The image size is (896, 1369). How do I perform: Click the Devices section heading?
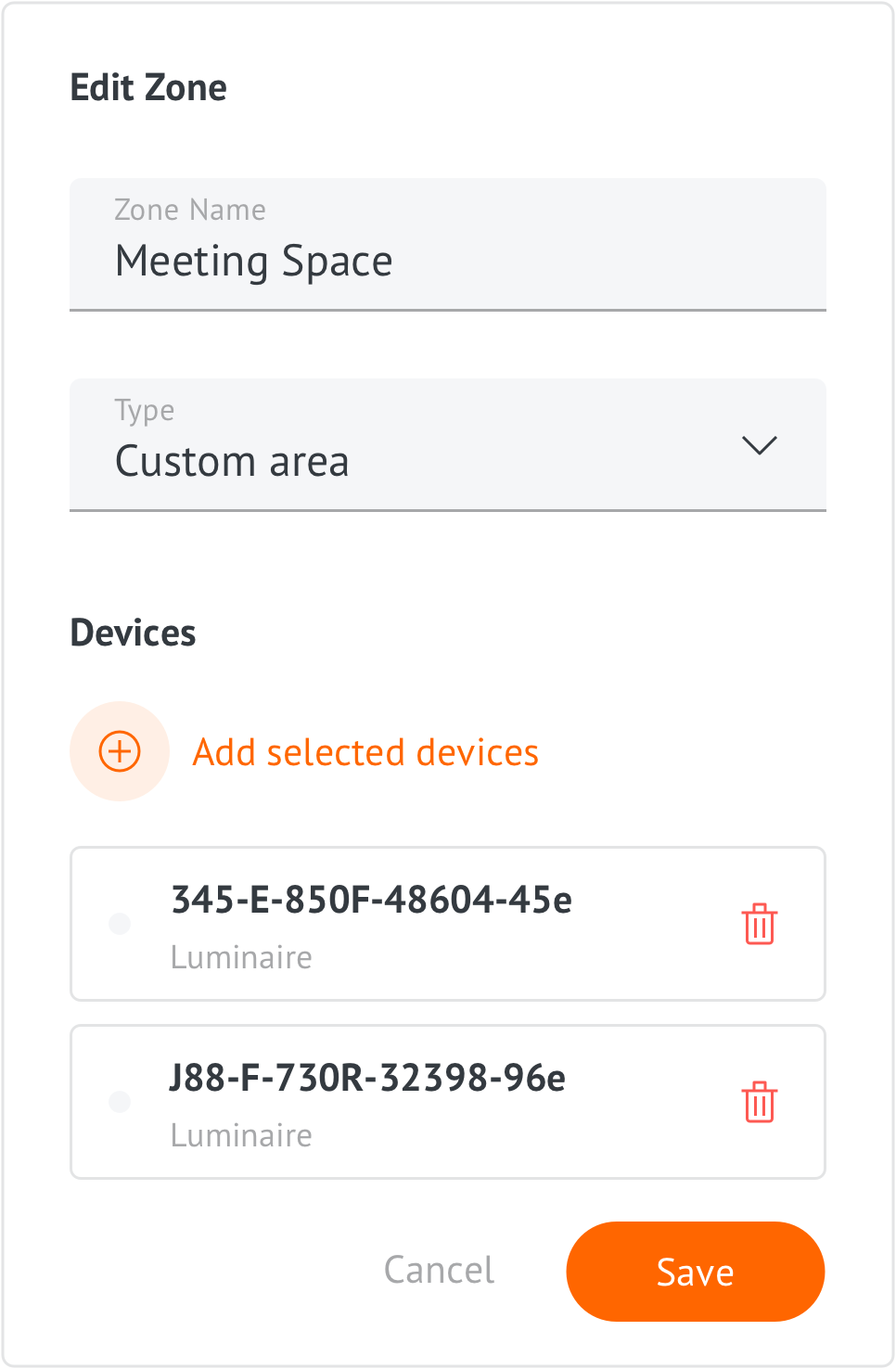(134, 633)
